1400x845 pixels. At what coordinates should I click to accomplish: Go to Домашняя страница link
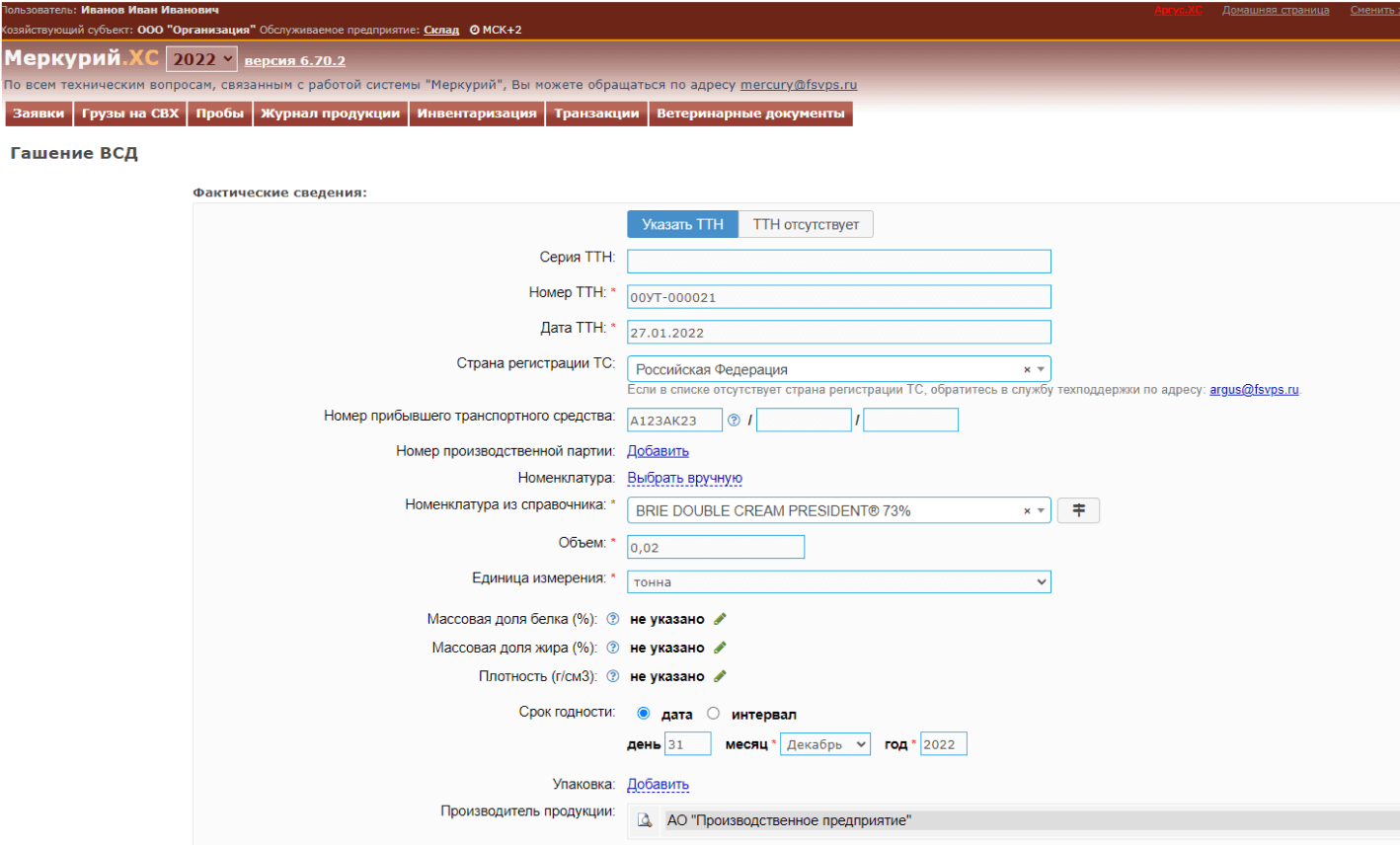(x=1276, y=10)
